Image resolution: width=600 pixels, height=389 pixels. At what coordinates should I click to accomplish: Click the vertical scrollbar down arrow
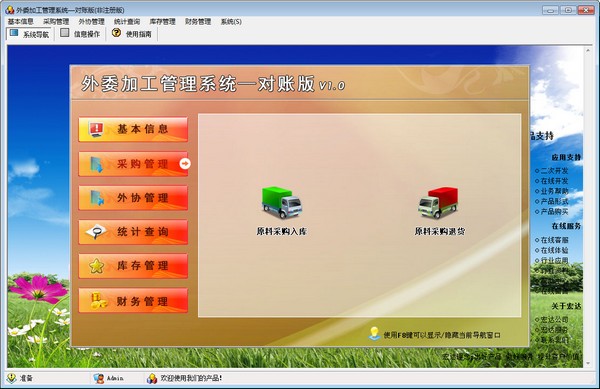589,363
